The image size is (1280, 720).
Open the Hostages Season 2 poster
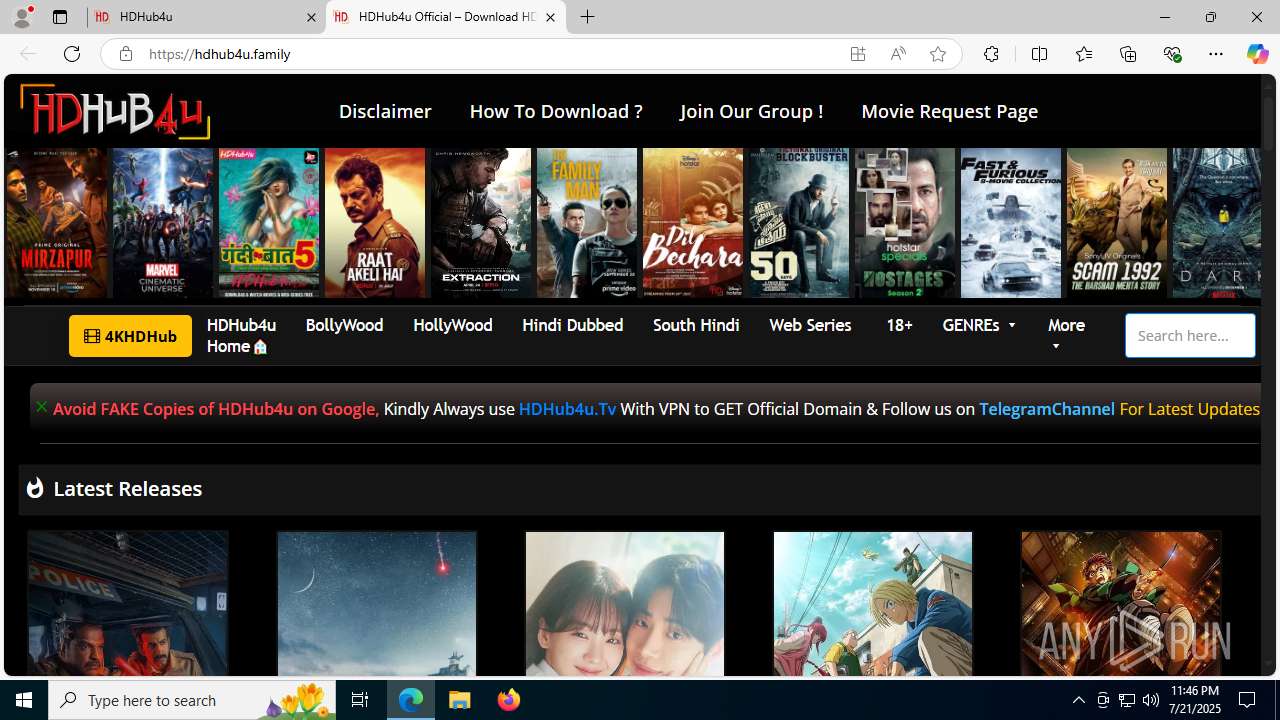click(x=905, y=223)
